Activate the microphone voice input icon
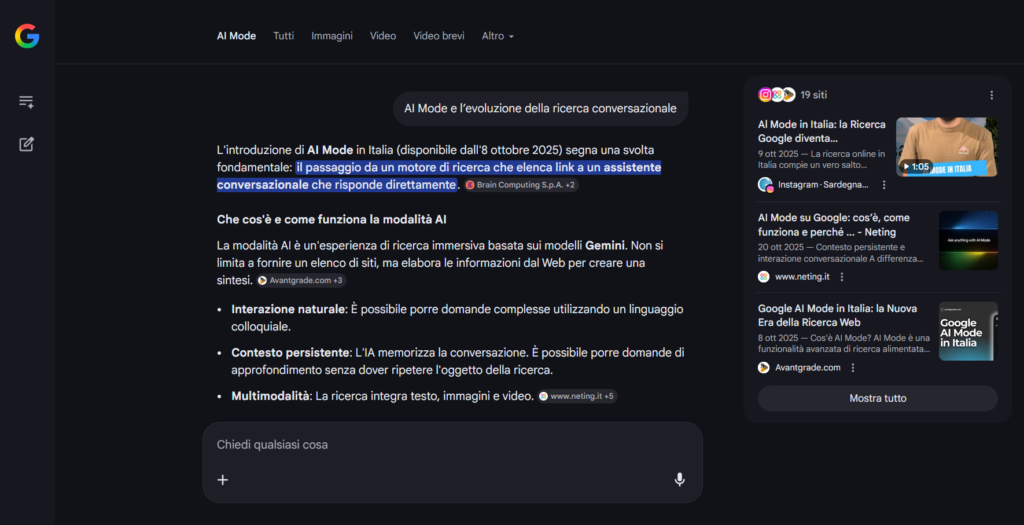 click(680, 480)
